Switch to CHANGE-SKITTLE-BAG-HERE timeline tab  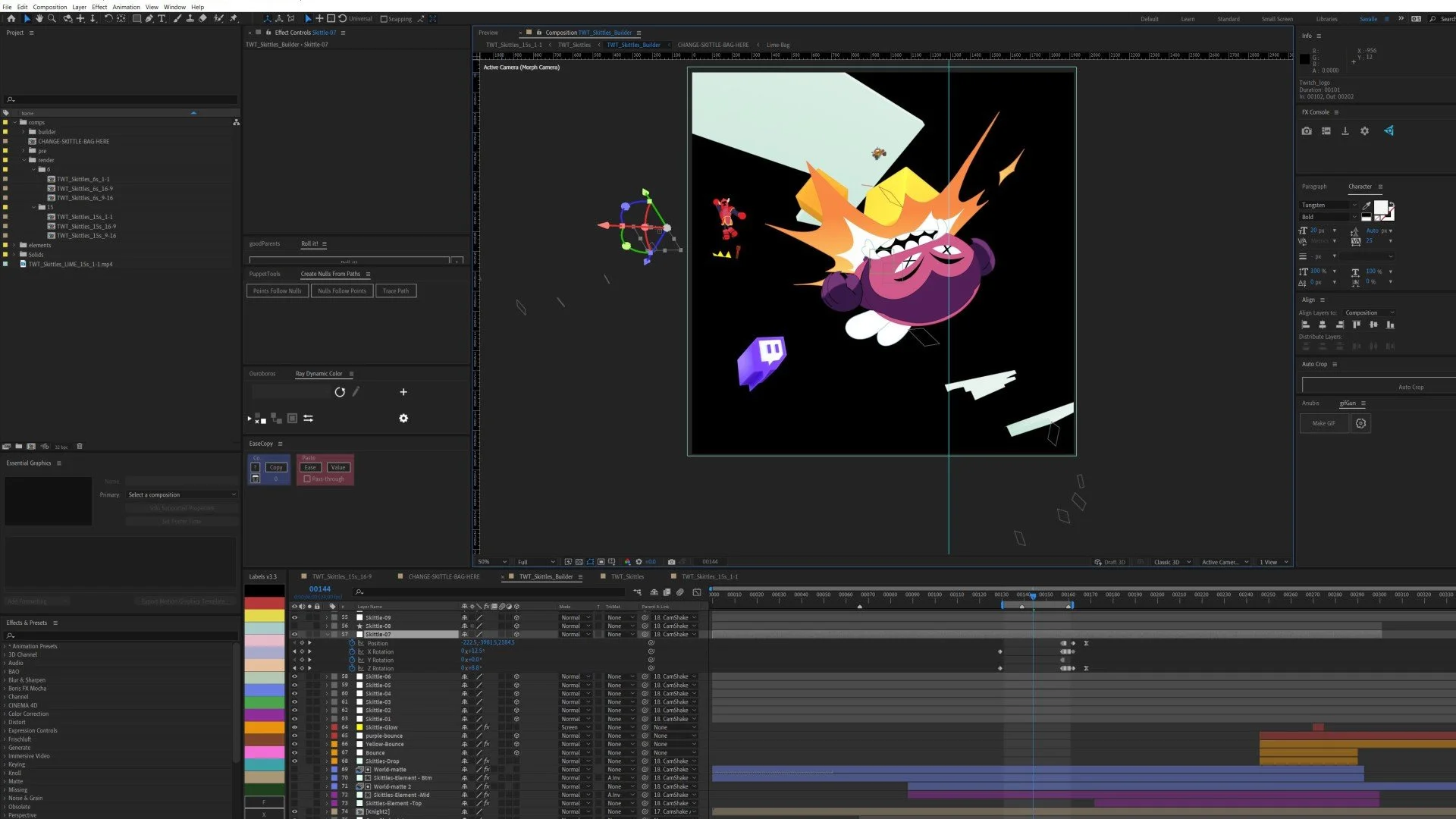[444, 576]
